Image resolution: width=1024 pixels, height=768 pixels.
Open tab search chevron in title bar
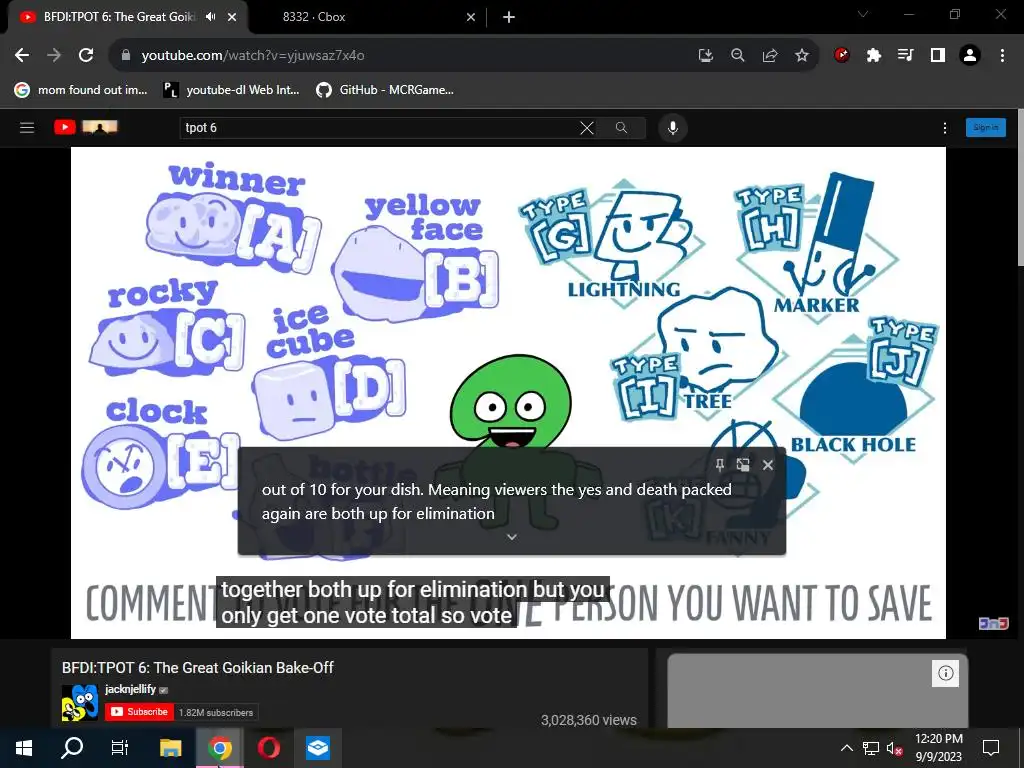click(x=863, y=14)
